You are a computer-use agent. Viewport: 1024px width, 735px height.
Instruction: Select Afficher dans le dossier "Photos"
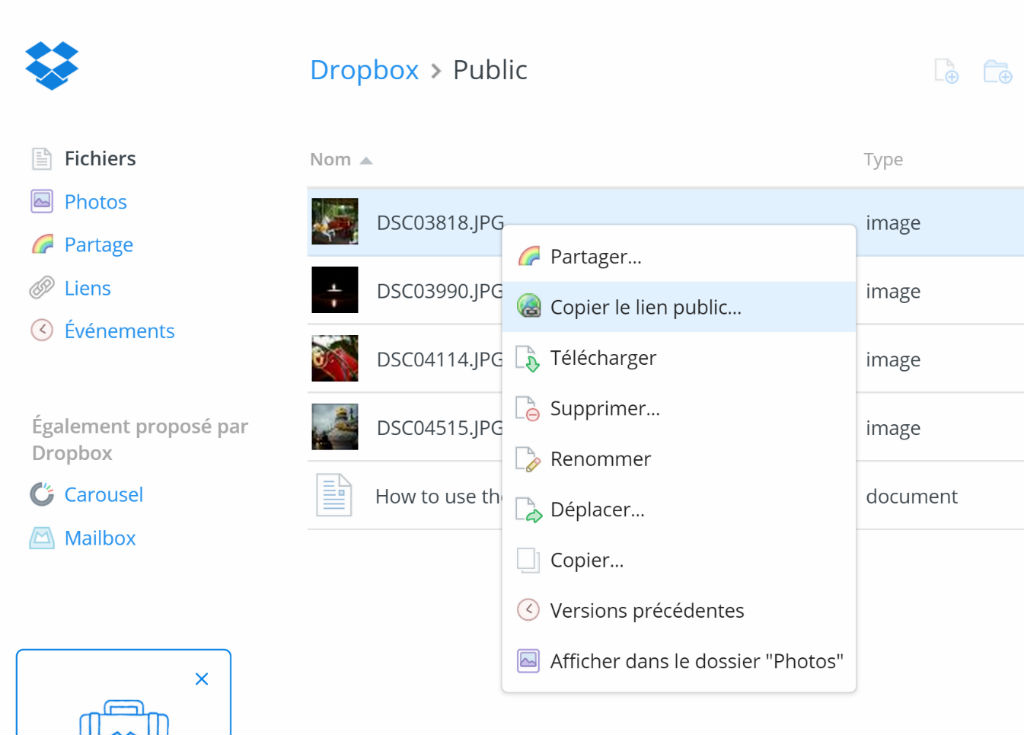point(679,661)
